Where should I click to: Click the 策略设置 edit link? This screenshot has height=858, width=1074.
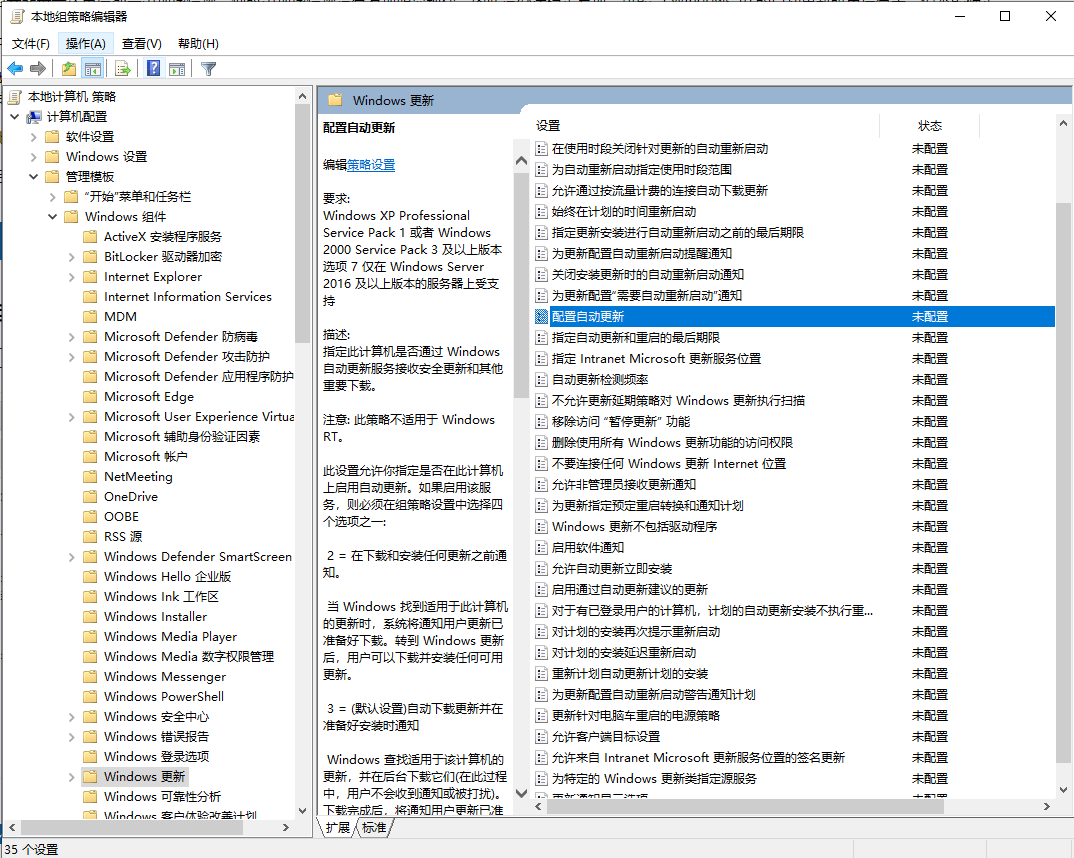point(371,164)
